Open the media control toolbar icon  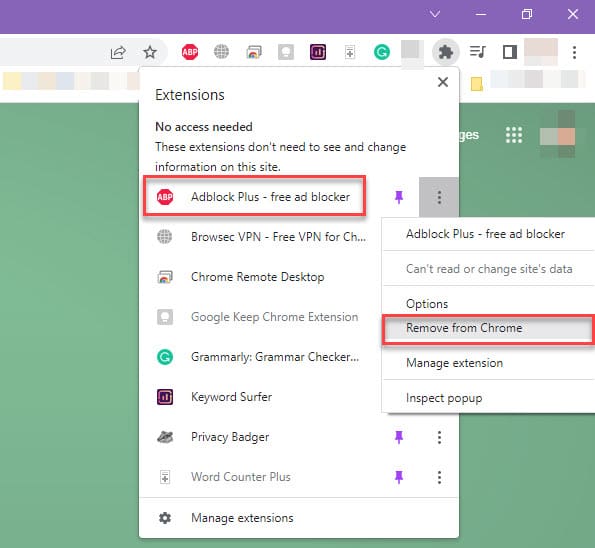477,52
